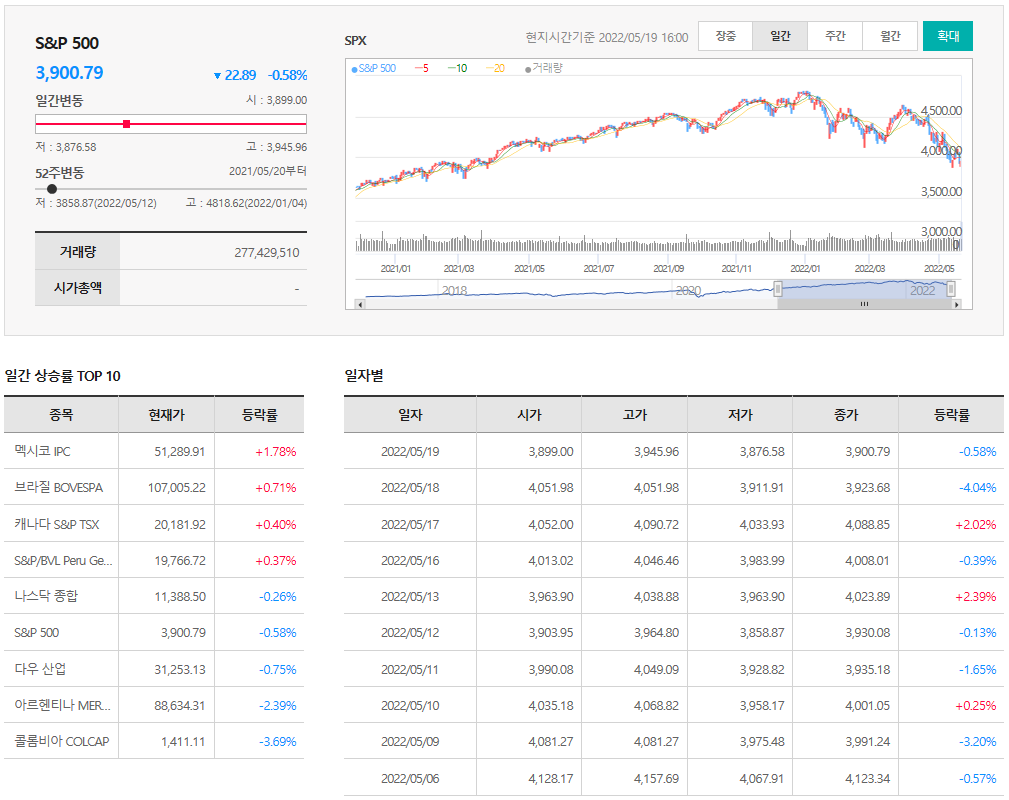Click the 52-week high 4818.62 text
1009x800 pixels.
click(x=246, y=203)
